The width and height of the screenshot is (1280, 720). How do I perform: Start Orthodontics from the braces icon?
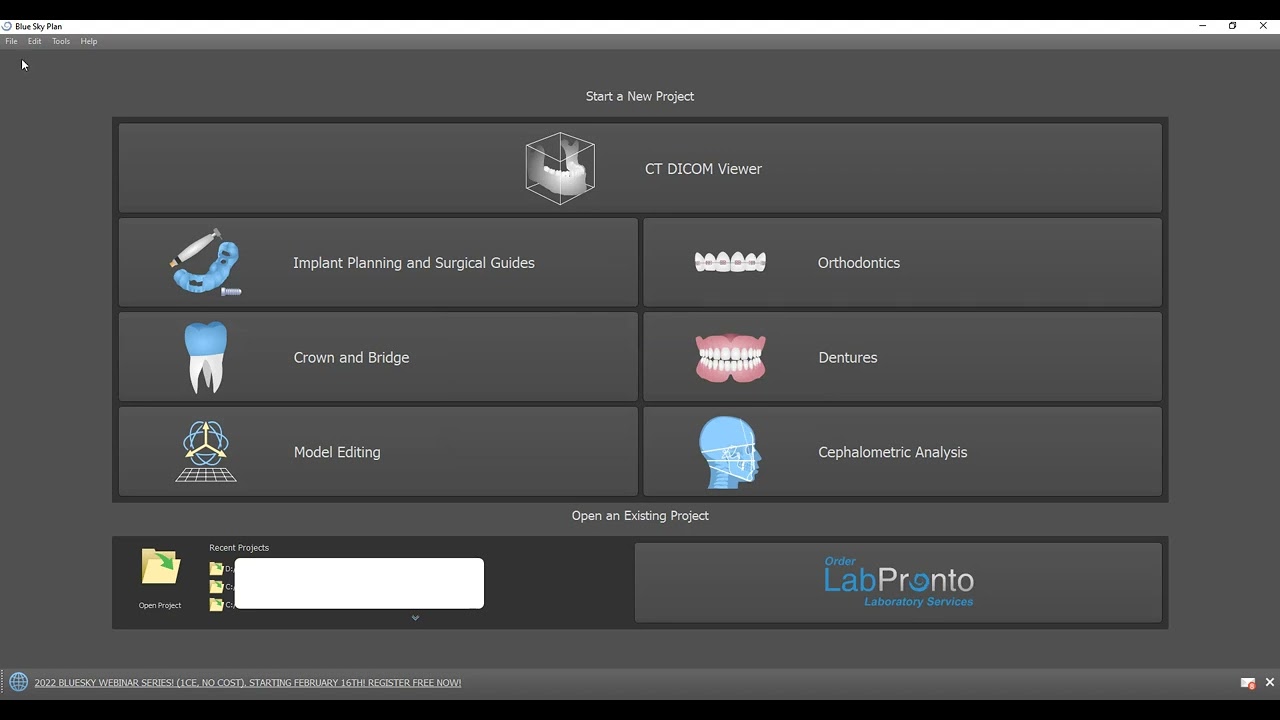click(730, 262)
